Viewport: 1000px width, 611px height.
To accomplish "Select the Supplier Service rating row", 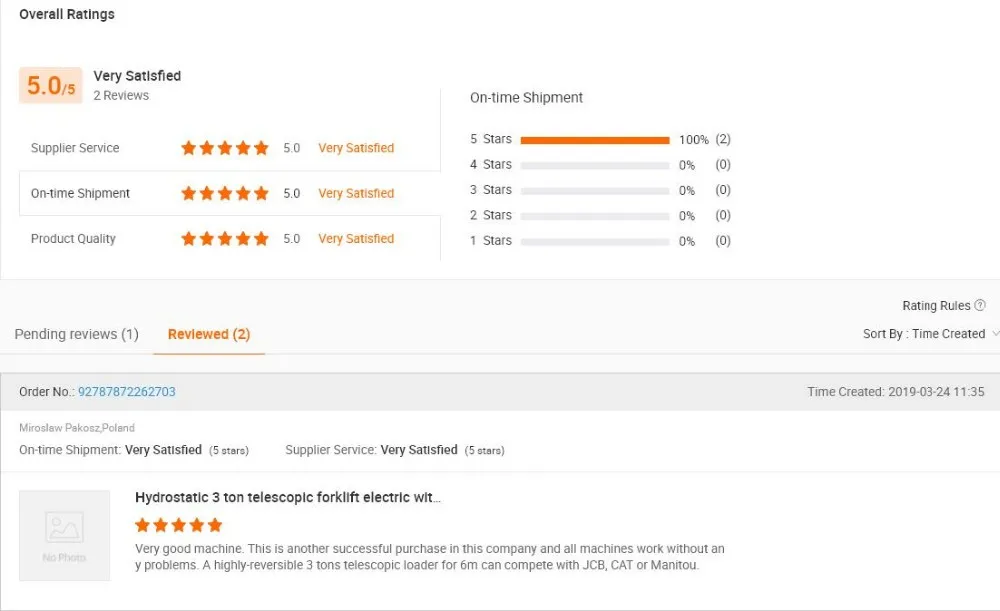I will pyautogui.click(x=230, y=148).
